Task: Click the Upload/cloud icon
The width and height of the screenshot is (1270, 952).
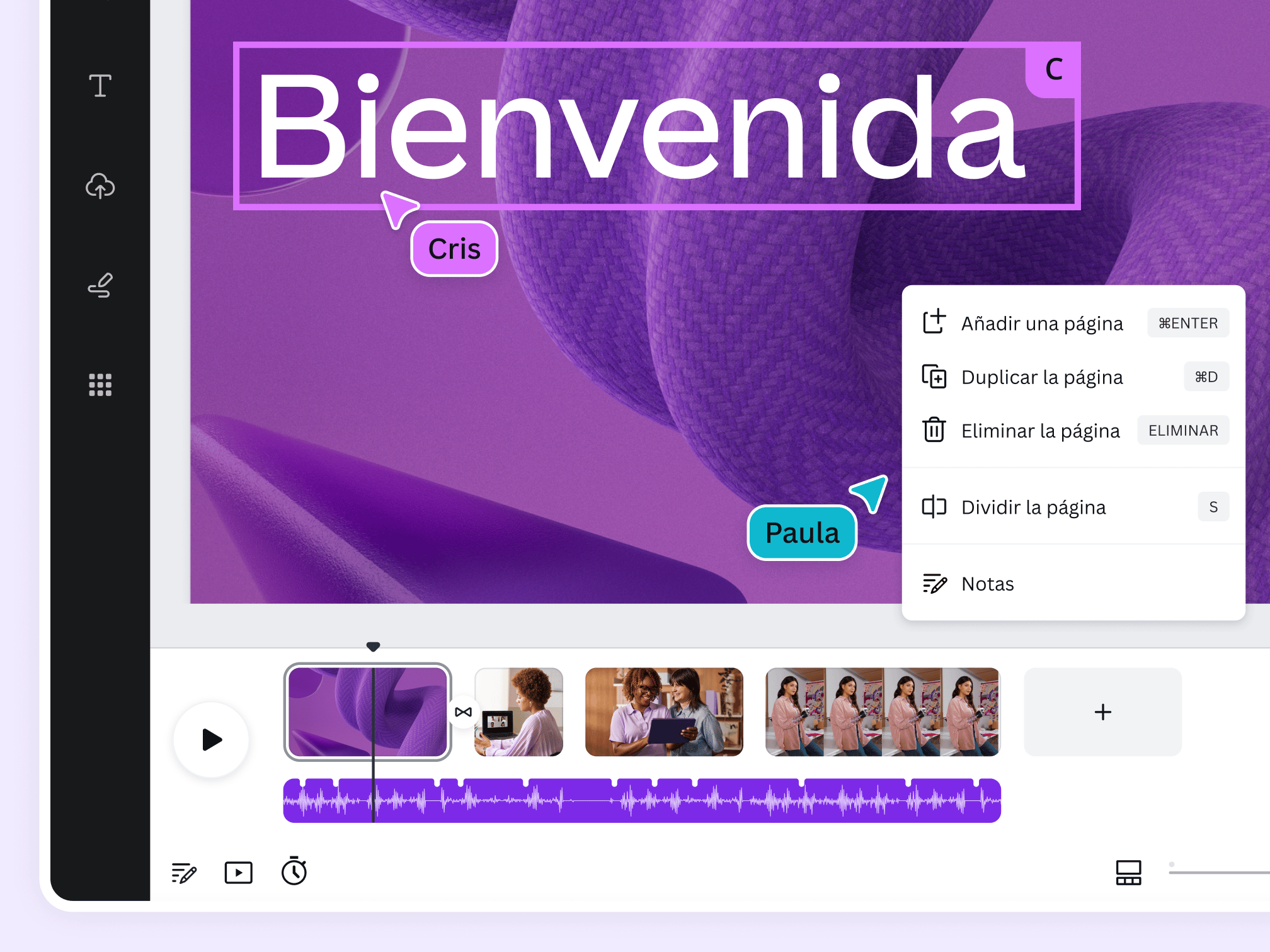Action: pyautogui.click(x=102, y=185)
